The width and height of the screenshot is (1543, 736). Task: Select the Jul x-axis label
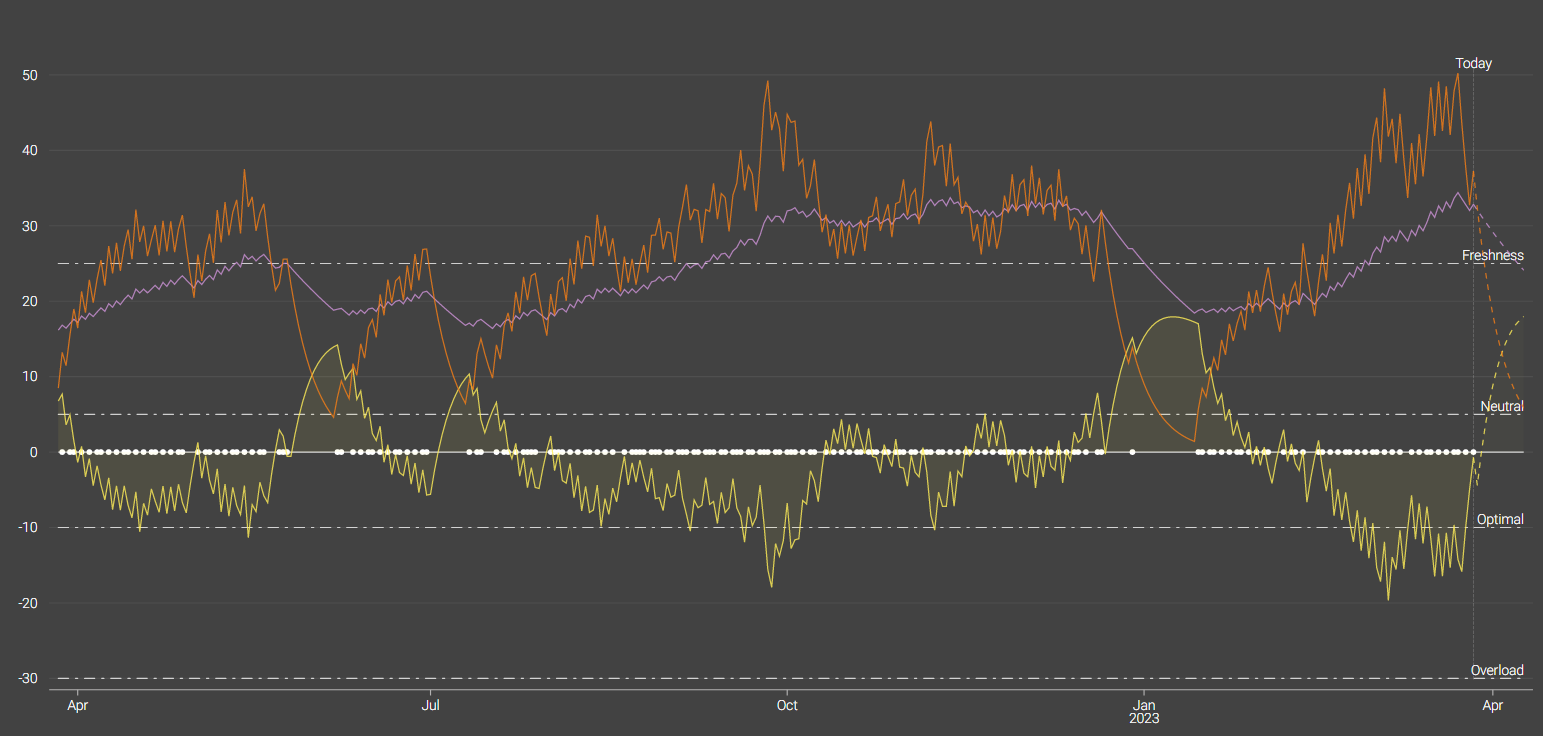[431, 705]
